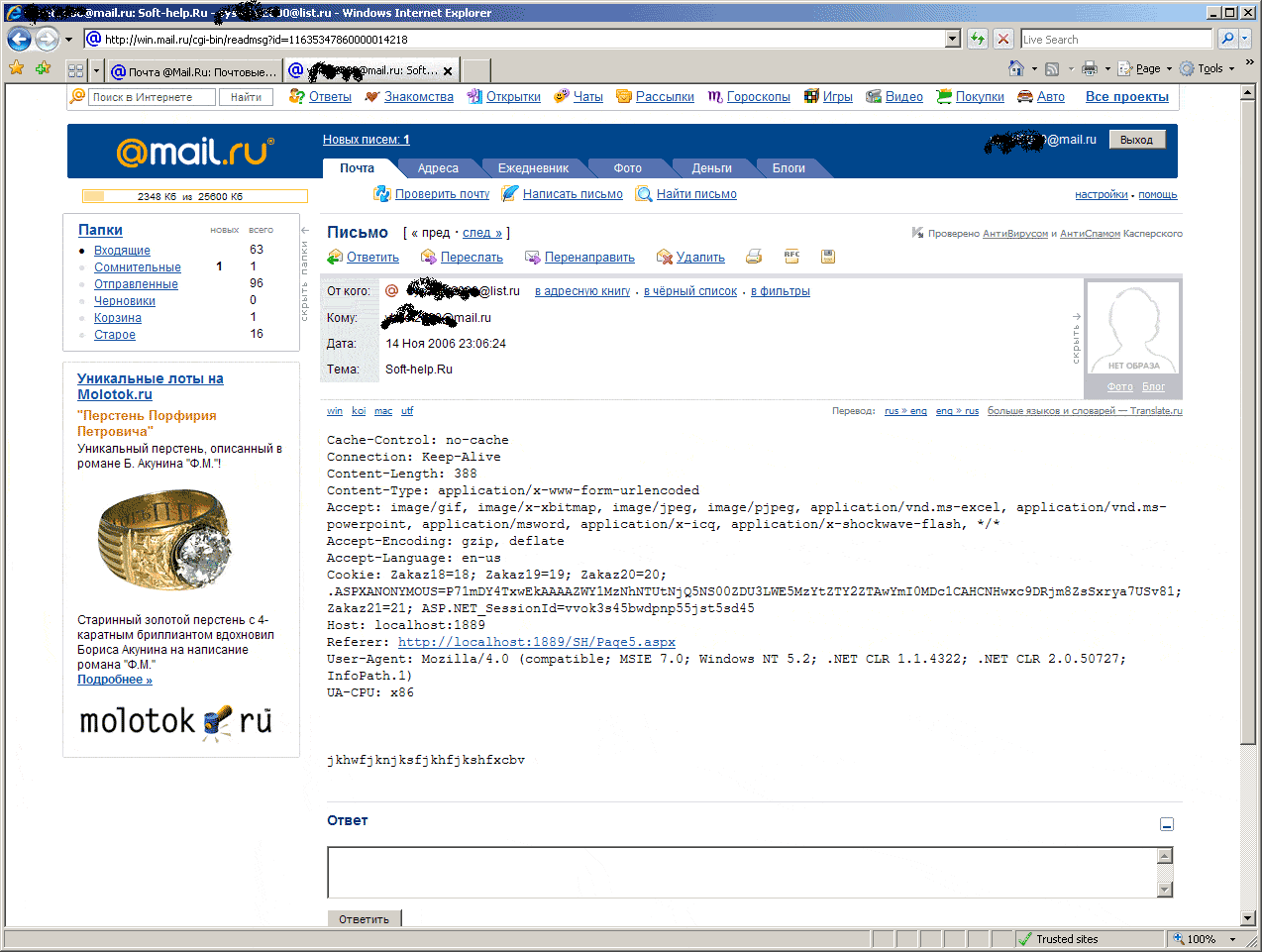Click the RSS feeds icon in IE toolbar
The image size is (1262, 952).
(x=1052, y=68)
